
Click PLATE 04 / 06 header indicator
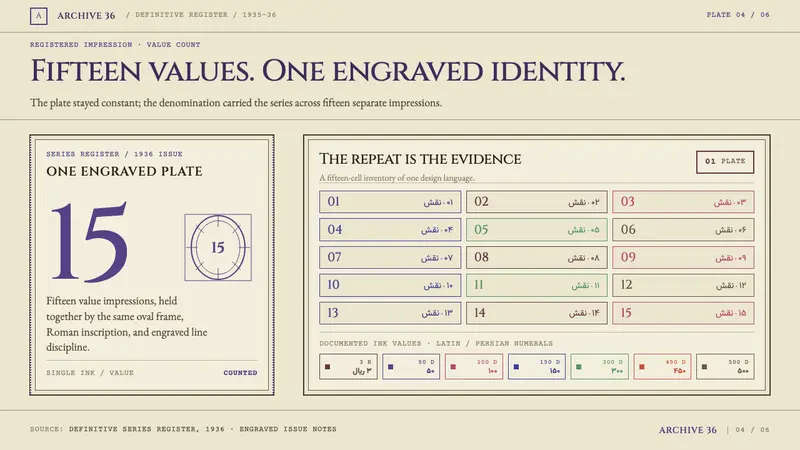click(x=738, y=15)
